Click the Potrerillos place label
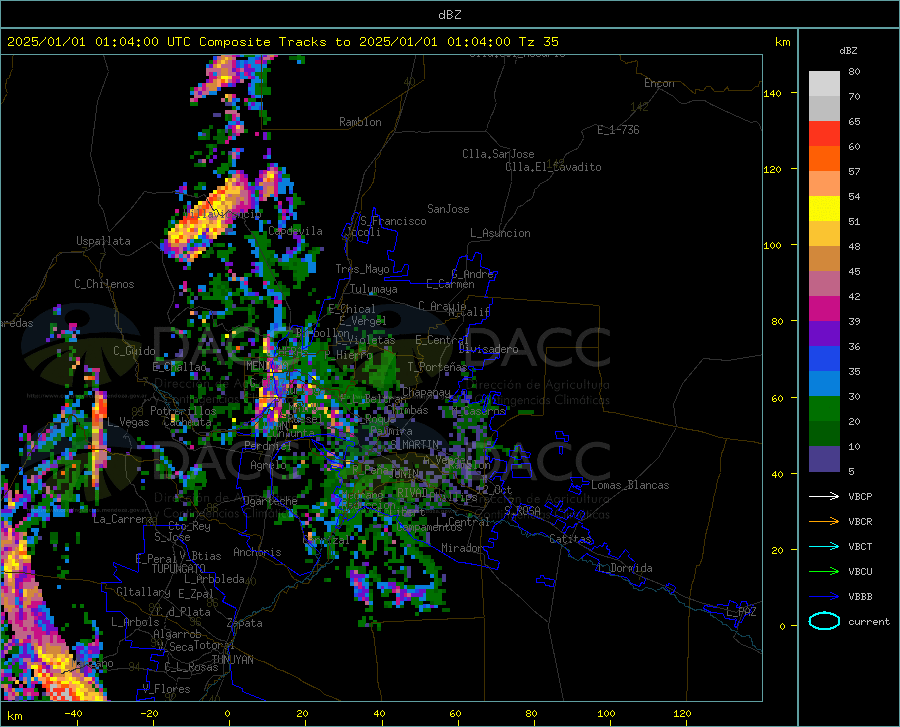Viewport: 900px width, 727px height. click(x=183, y=411)
